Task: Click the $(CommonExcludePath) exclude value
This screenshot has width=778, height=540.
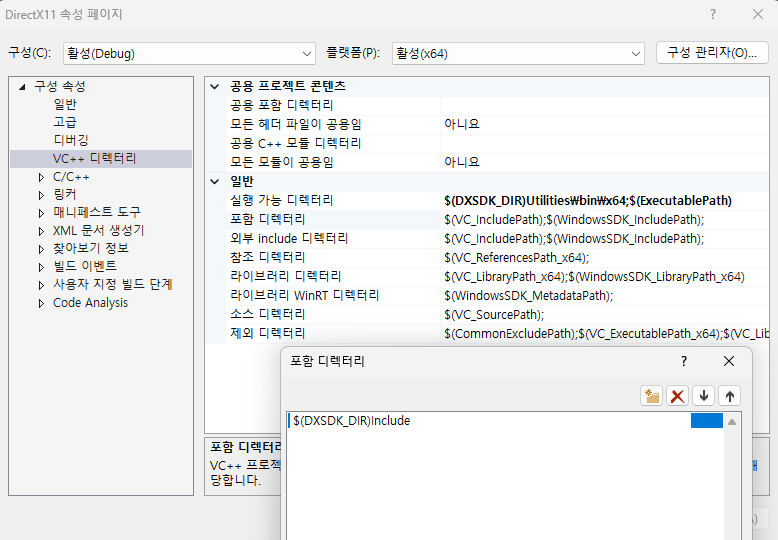Action: pyautogui.click(x=606, y=334)
